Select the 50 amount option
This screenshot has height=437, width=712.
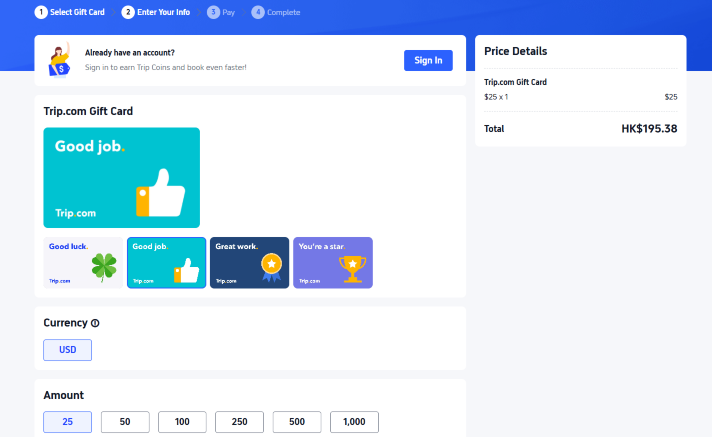tap(125, 422)
